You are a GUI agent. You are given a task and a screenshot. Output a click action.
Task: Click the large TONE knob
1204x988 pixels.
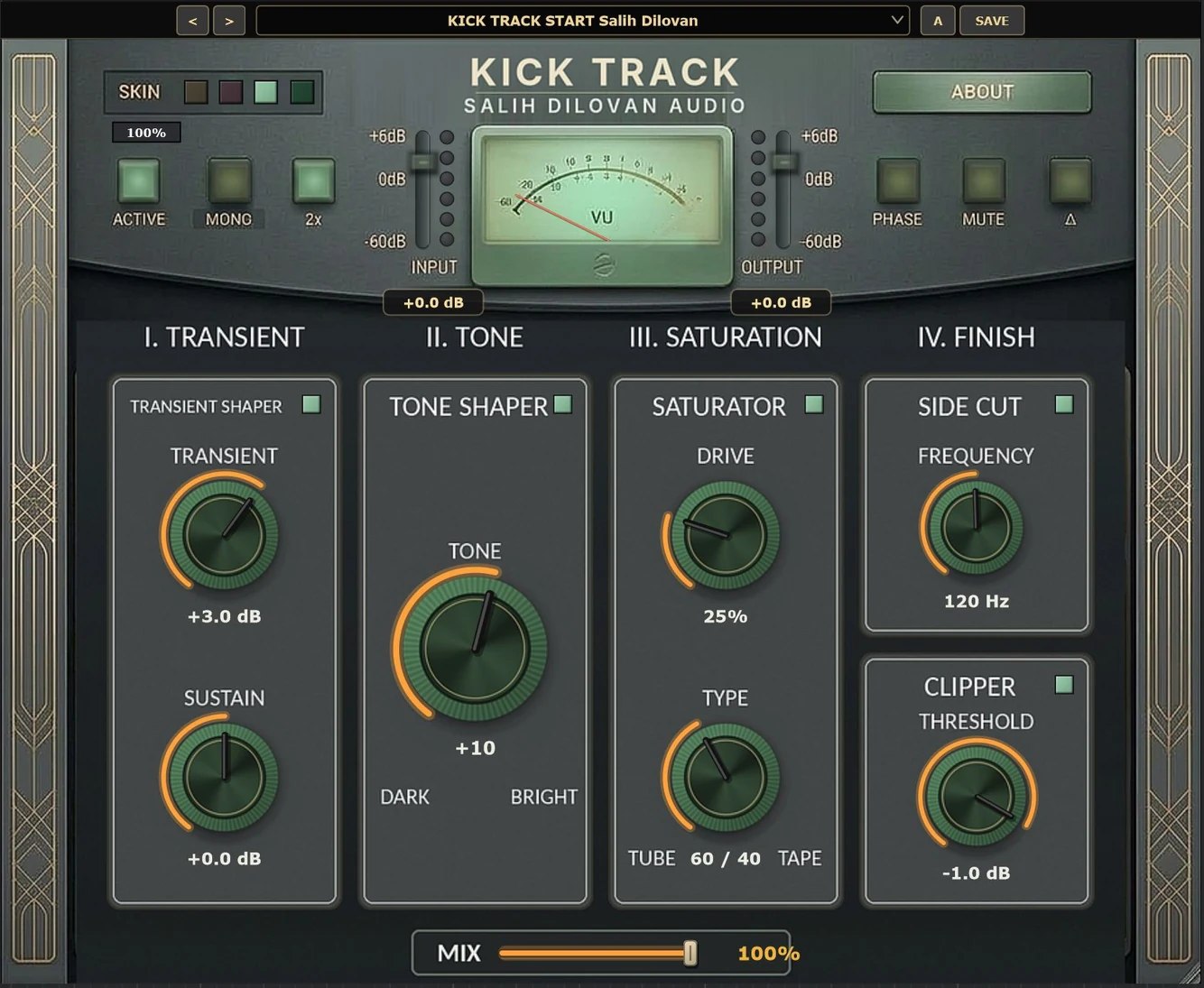point(475,650)
